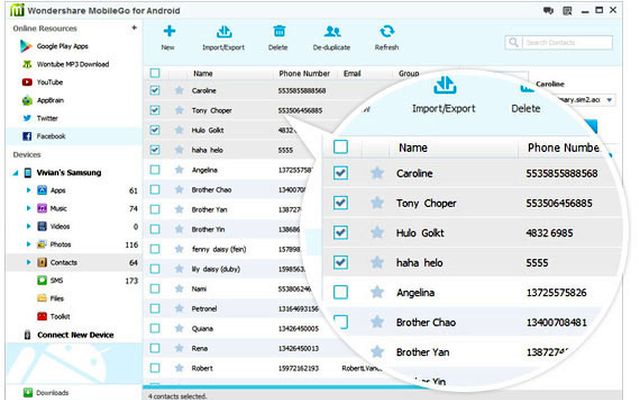
Task: Toggle the select-all checkbox in the table header
Action: pos(155,73)
